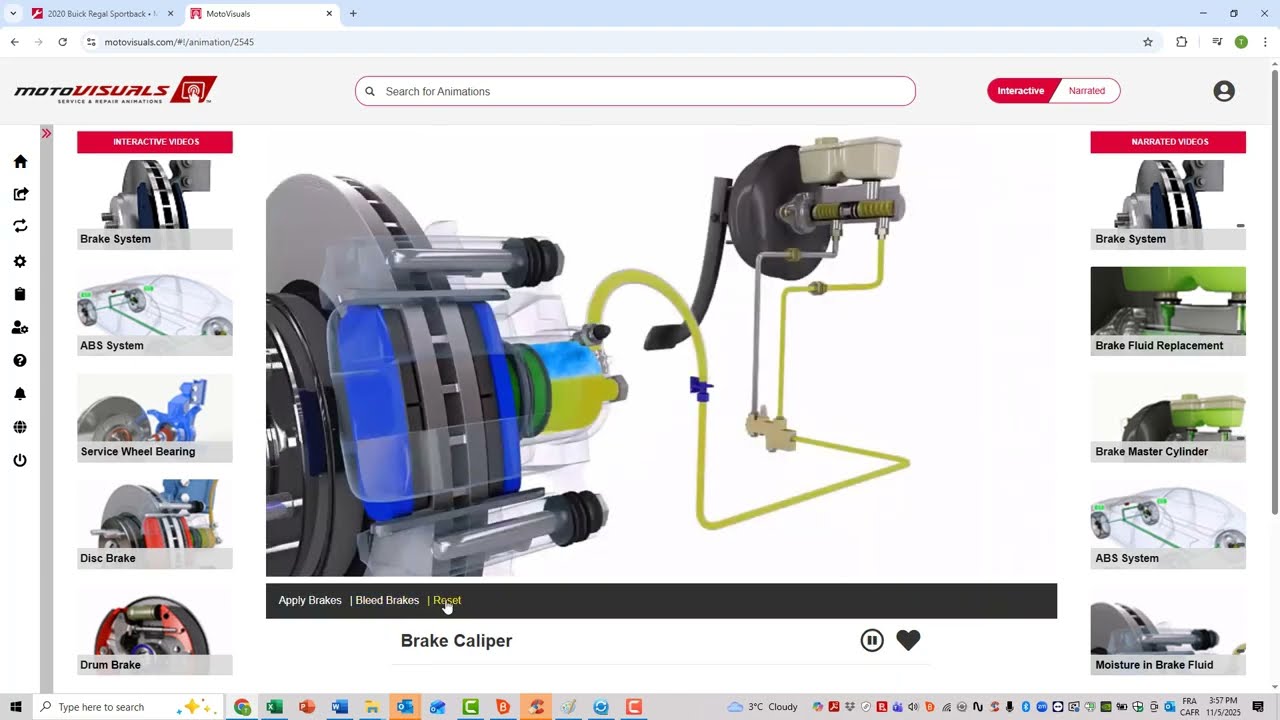Open narrated Brake System video

click(x=1168, y=204)
